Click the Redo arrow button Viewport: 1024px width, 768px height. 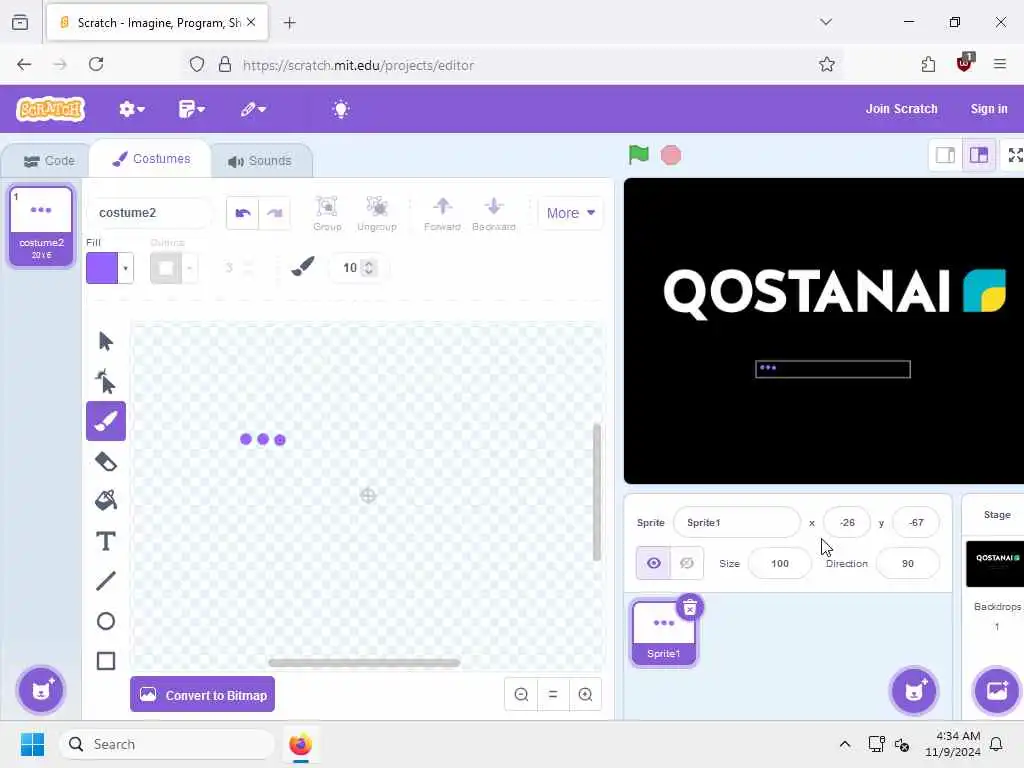(x=275, y=213)
